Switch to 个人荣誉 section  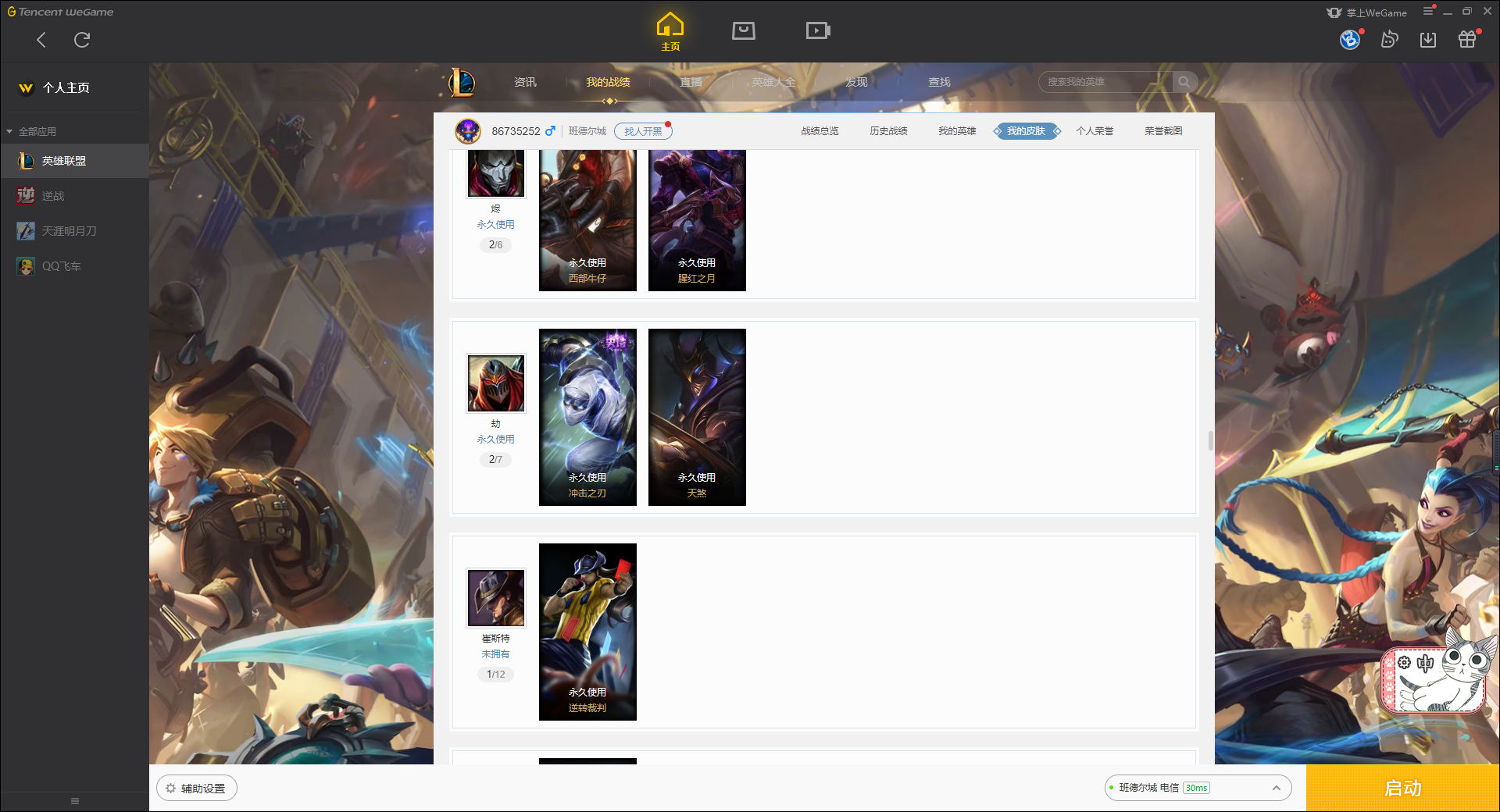(x=1095, y=131)
